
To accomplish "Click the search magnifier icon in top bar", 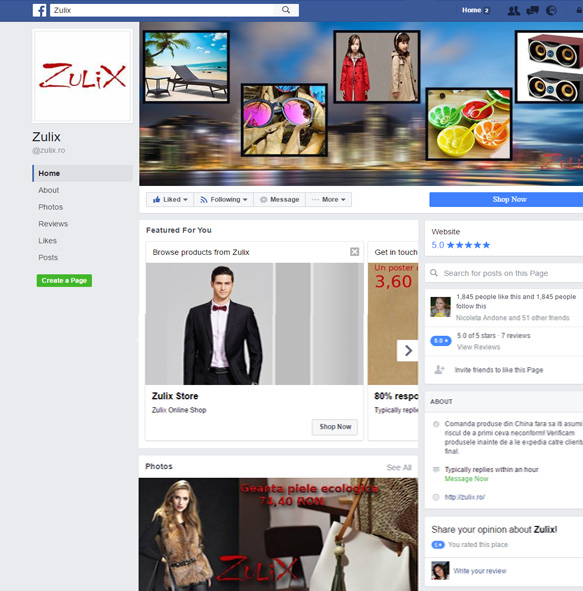I will tap(286, 10).
